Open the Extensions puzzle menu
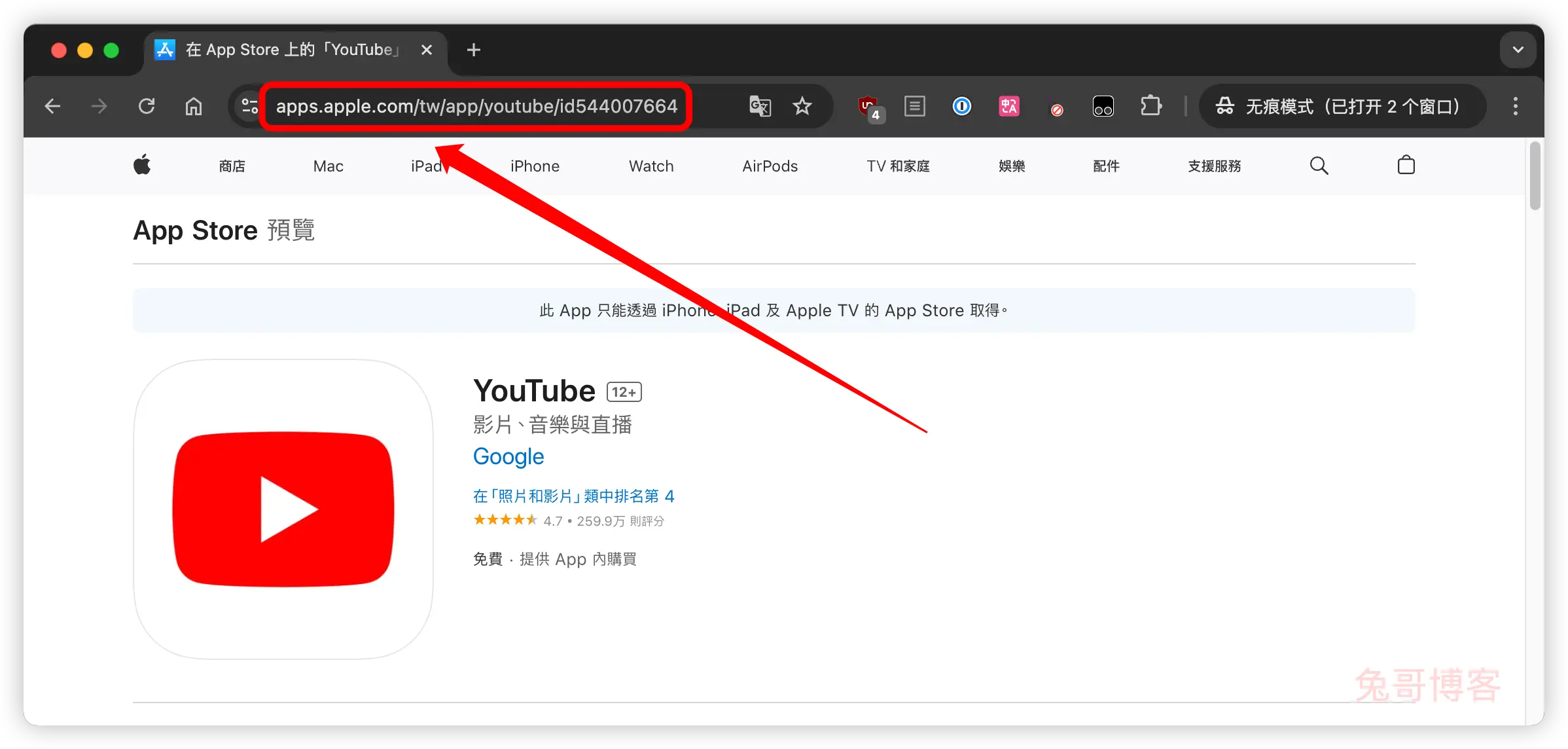The width and height of the screenshot is (1568, 749). [1150, 106]
